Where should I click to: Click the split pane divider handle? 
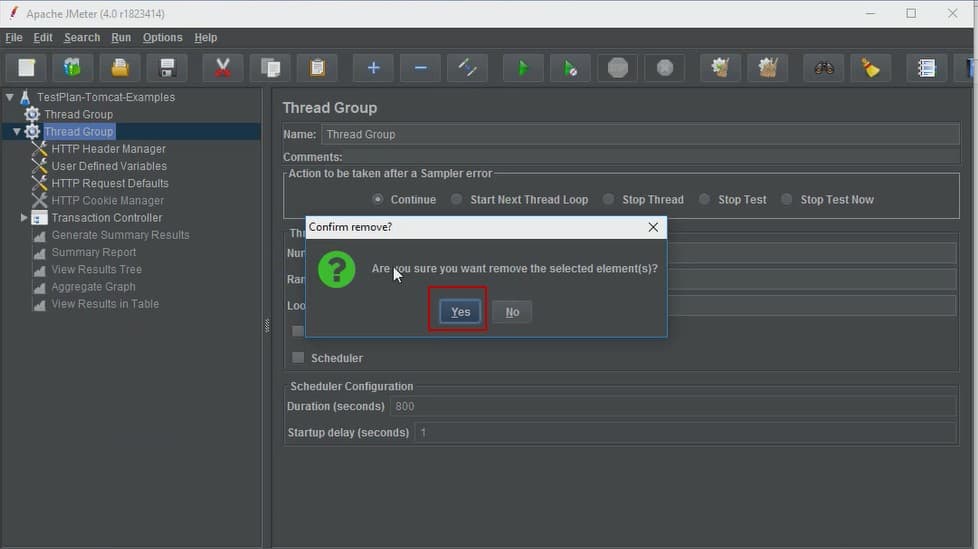pos(266,325)
